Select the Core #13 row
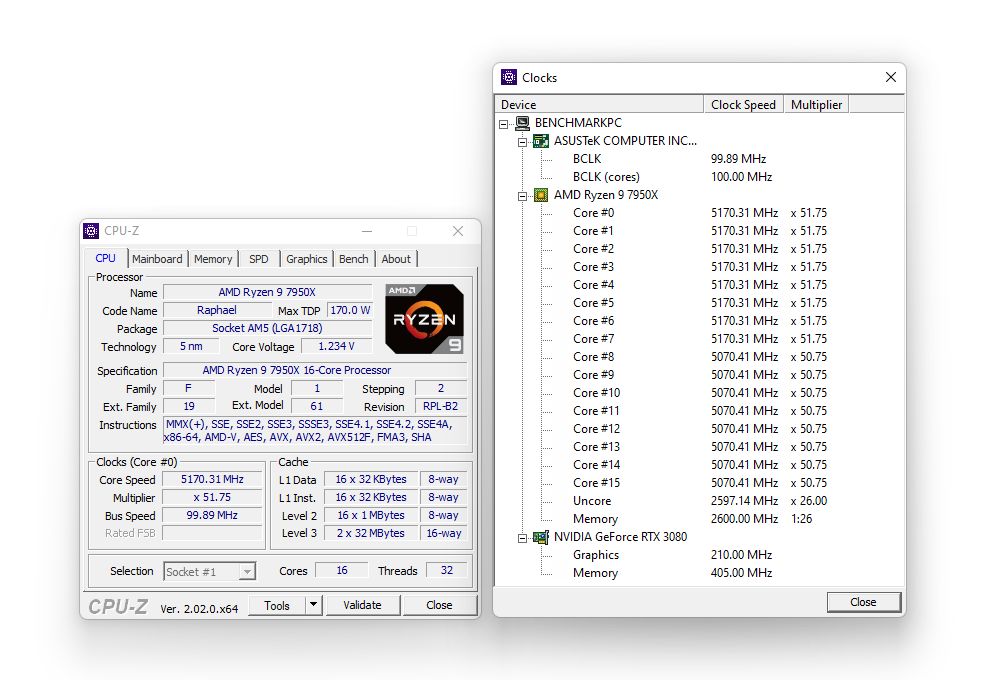 click(x=700, y=447)
